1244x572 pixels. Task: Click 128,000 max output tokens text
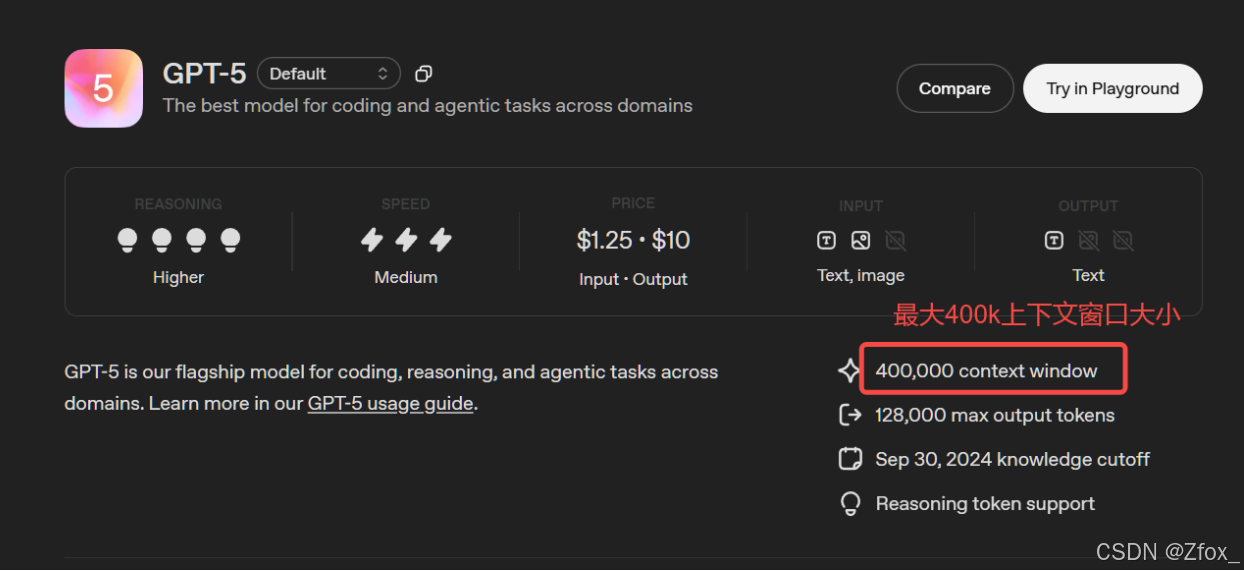995,415
